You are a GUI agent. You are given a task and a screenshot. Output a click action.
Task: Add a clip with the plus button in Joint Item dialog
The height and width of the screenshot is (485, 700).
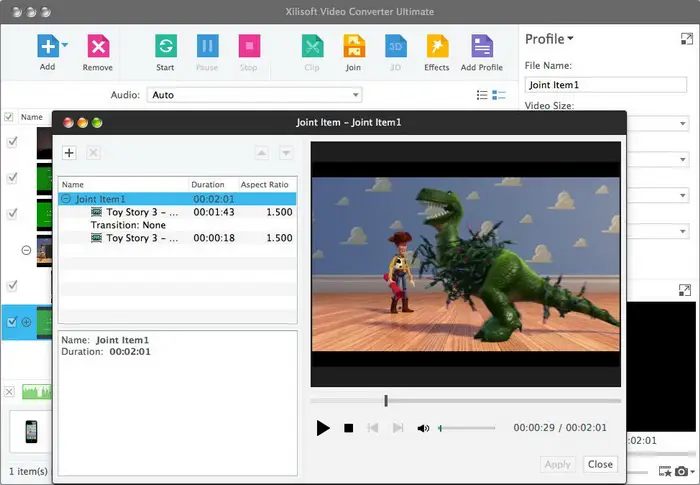69,153
